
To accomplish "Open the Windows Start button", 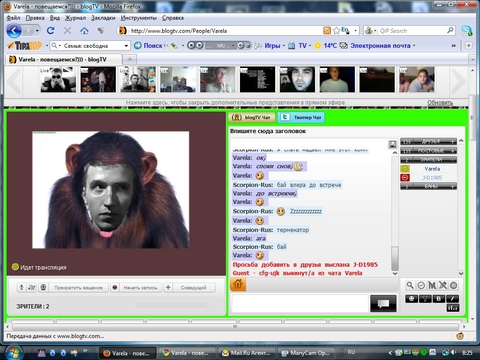I will (x=14, y=352).
